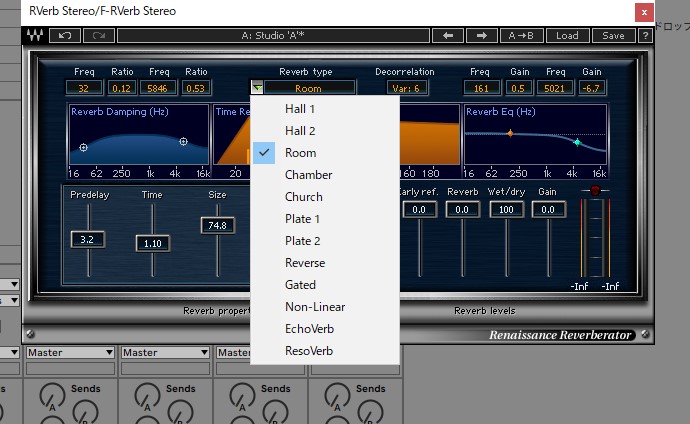Click Send A knob on second mixer channel
This screenshot has width=690, height=424.
point(147,396)
